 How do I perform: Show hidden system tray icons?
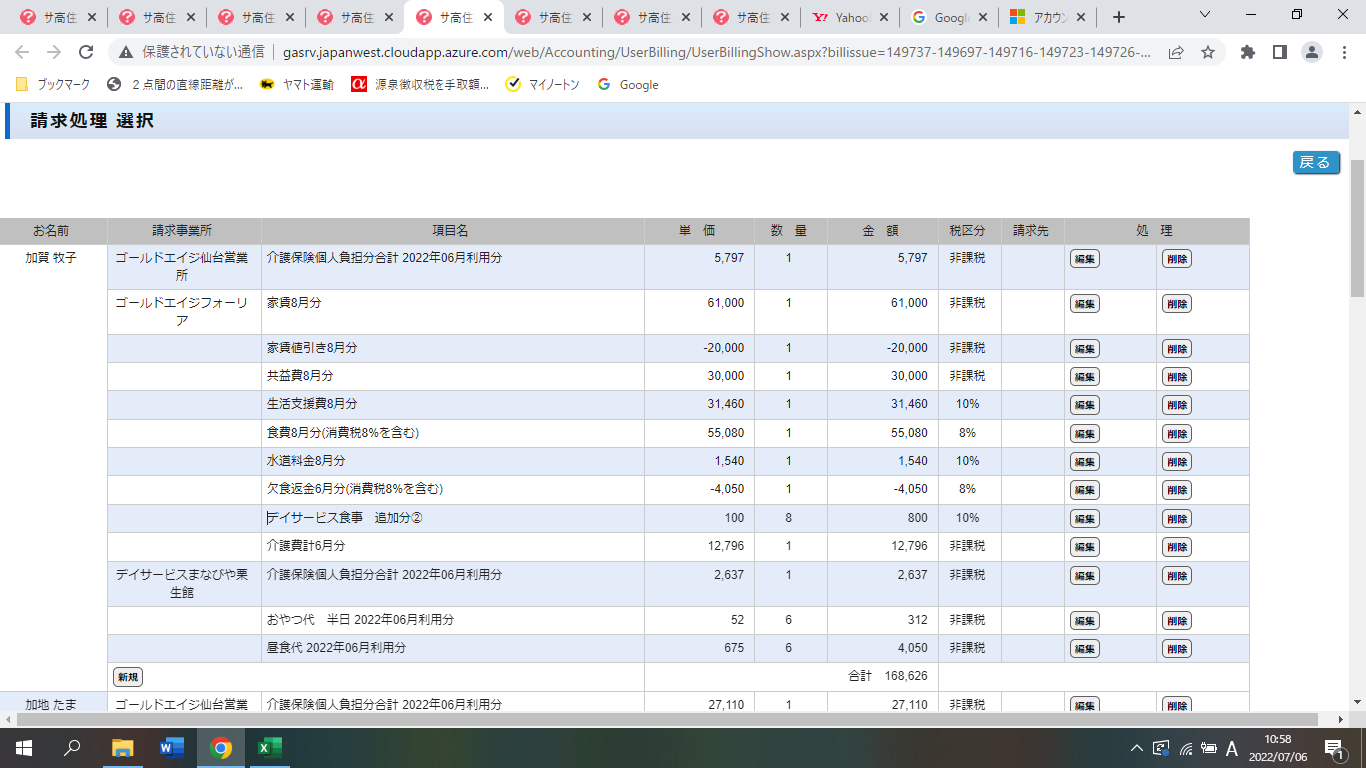(1136, 748)
